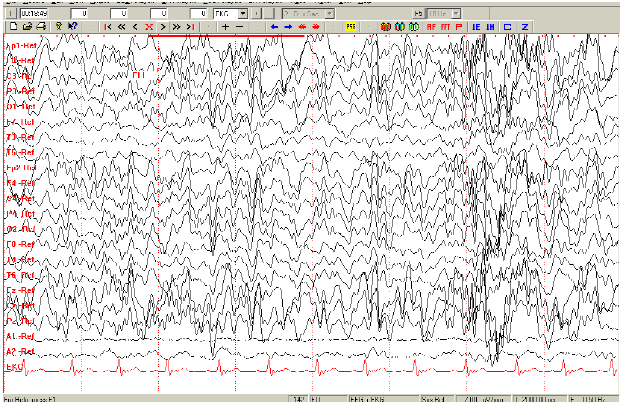The width and height of the screenshot is (623, 408).
Task: Select the A1-Ref channel label
Action: (20, 336)
